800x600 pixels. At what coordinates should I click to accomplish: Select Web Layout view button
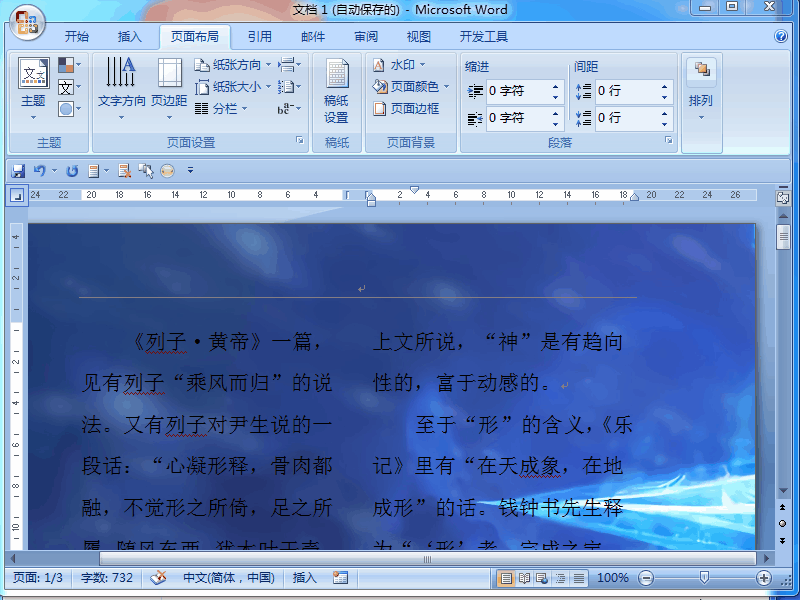[542, 578]
